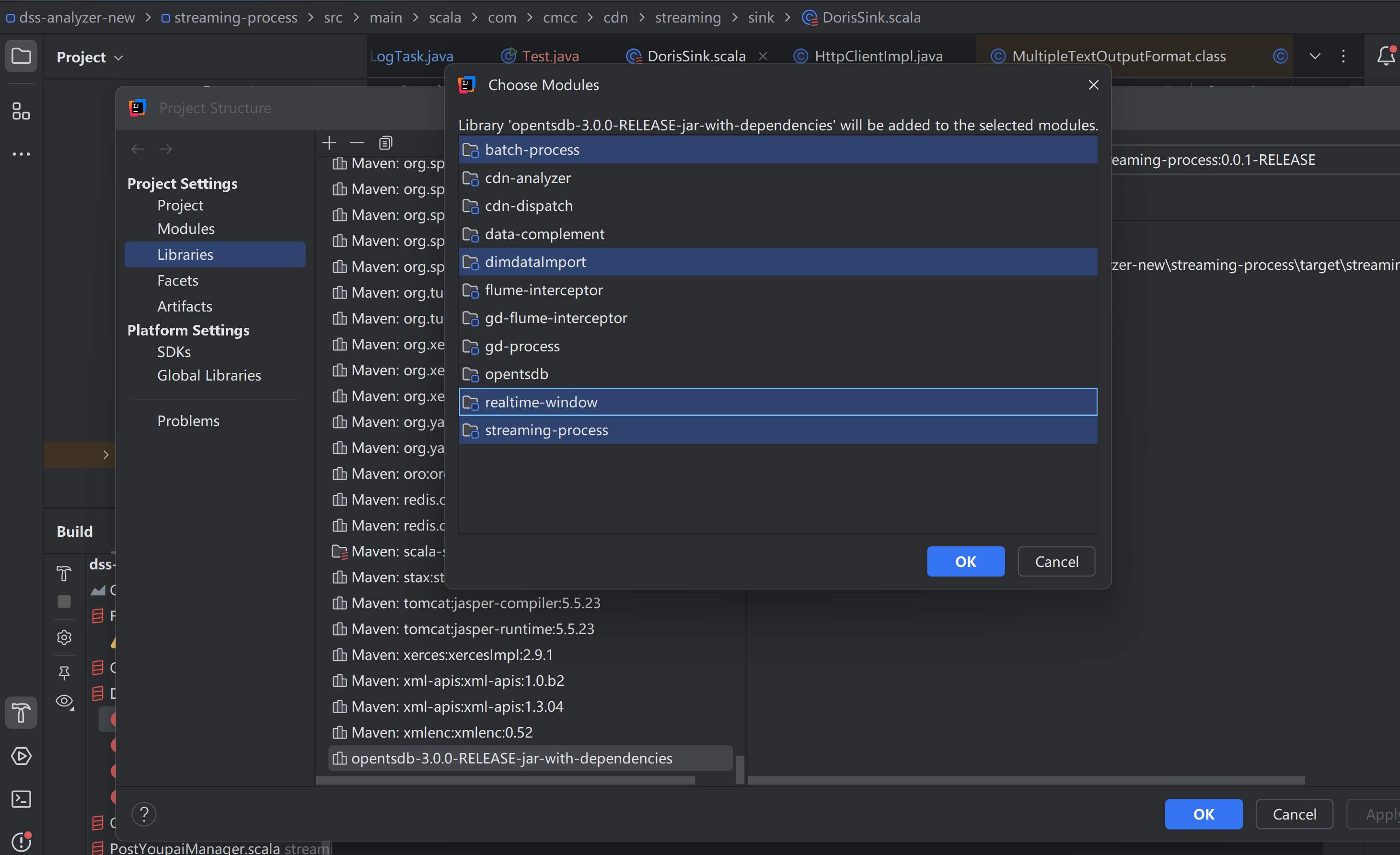The width and height of the screenshot is (1400, 855).
Task: Open the Build hammer tool window
Action: click(21, 712)
